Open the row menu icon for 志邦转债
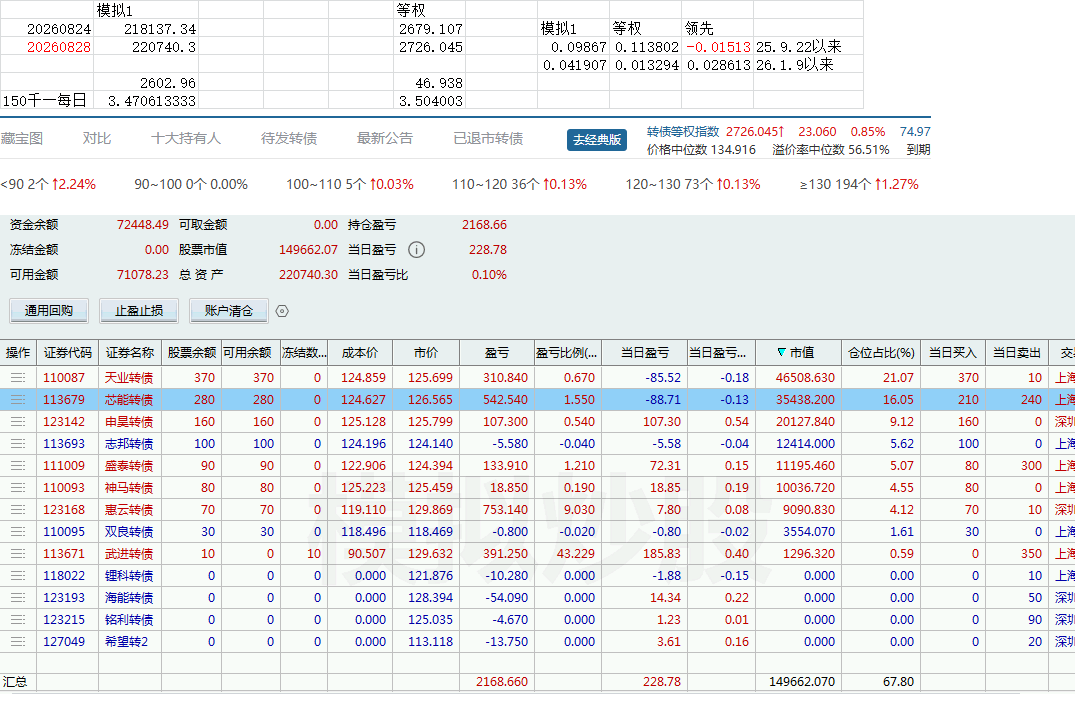 click(18, 444)
